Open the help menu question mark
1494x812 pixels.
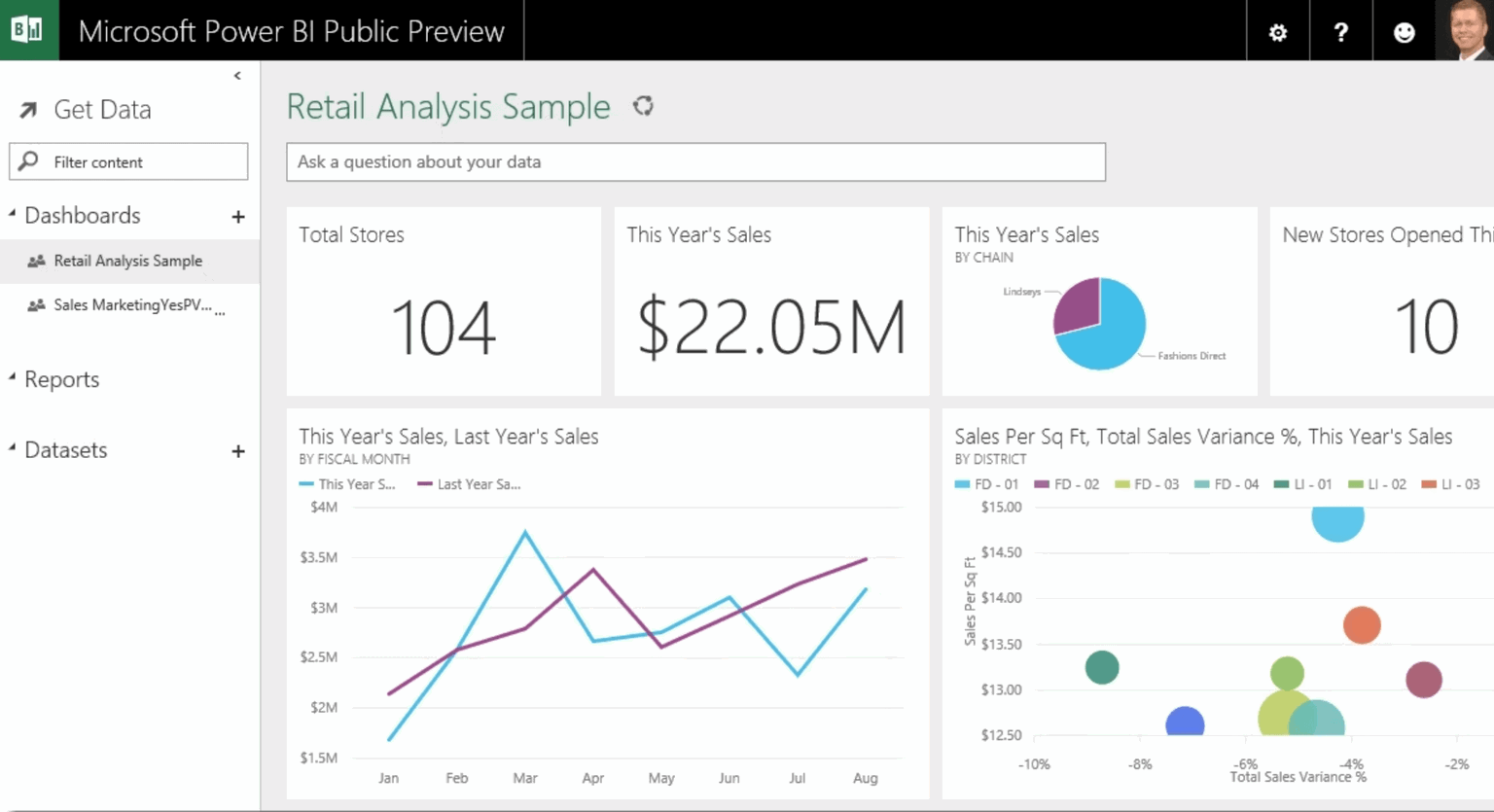tap(1340, 30)
